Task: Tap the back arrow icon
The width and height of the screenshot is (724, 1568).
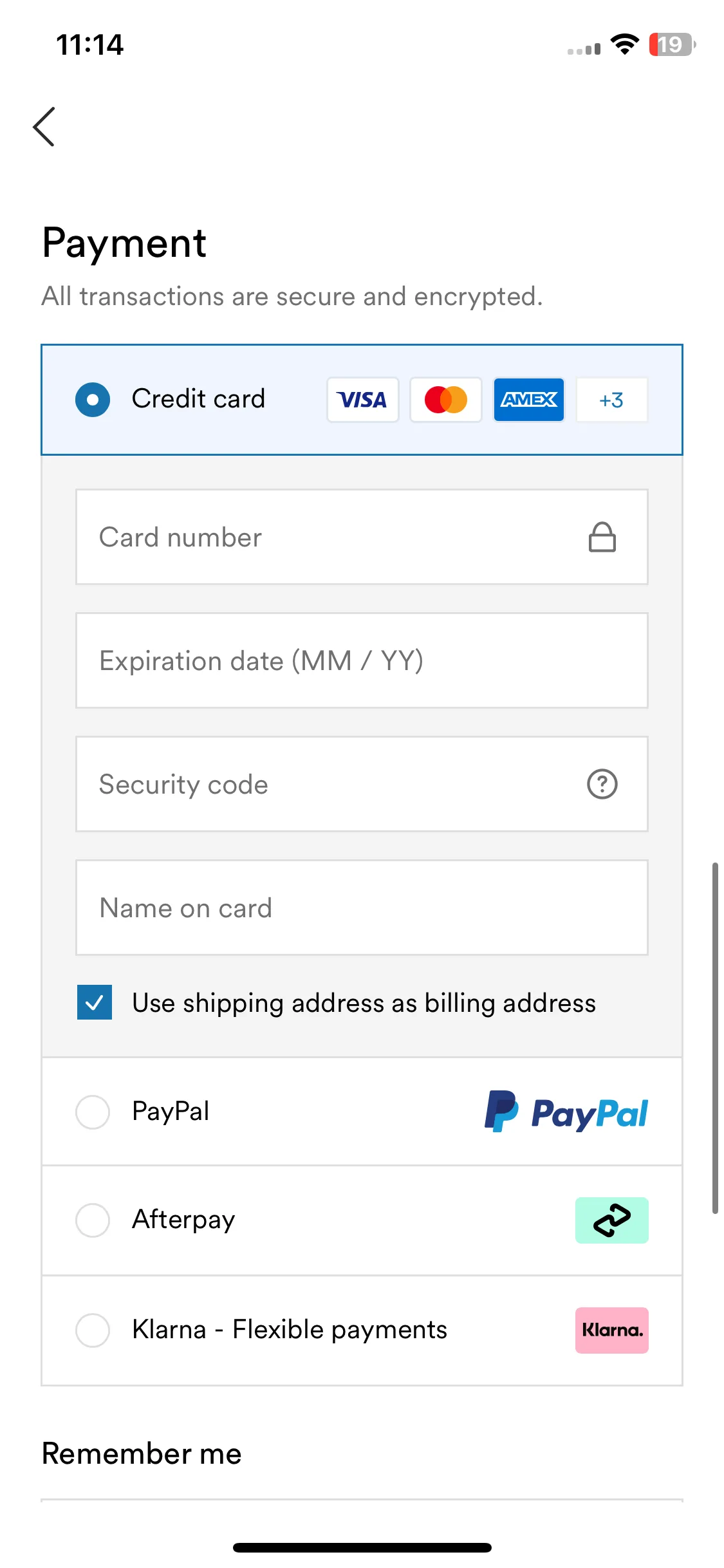Action: click(x=44, y=127)
